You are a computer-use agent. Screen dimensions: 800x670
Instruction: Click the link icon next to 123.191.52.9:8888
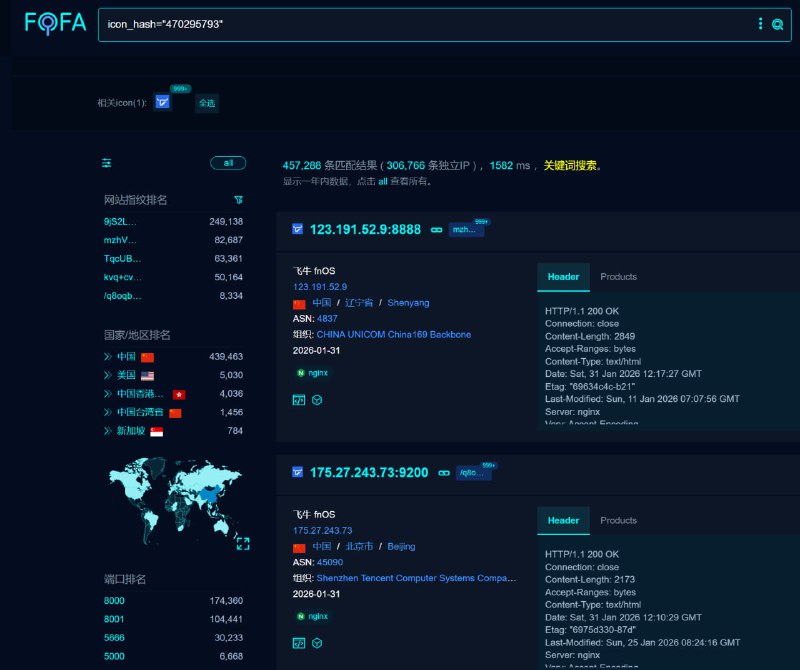pos(435,228)
